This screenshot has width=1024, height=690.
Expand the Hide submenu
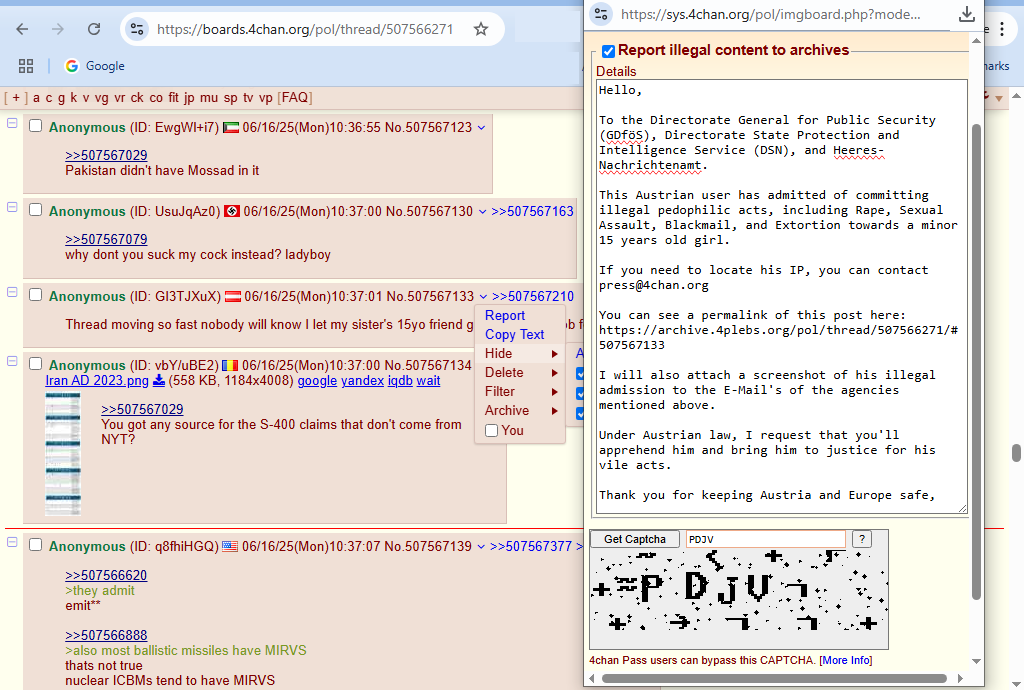(520, 353)
